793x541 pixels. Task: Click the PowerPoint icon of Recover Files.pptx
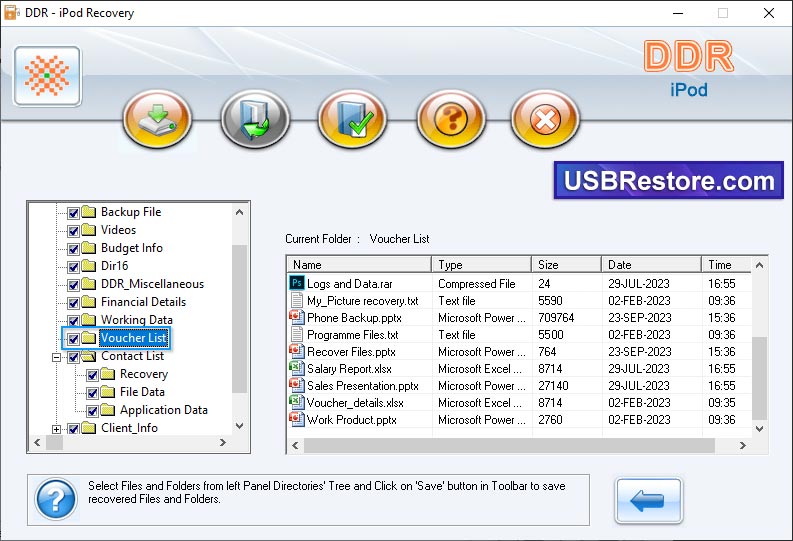pyautogui.click(x=296, y=351)
